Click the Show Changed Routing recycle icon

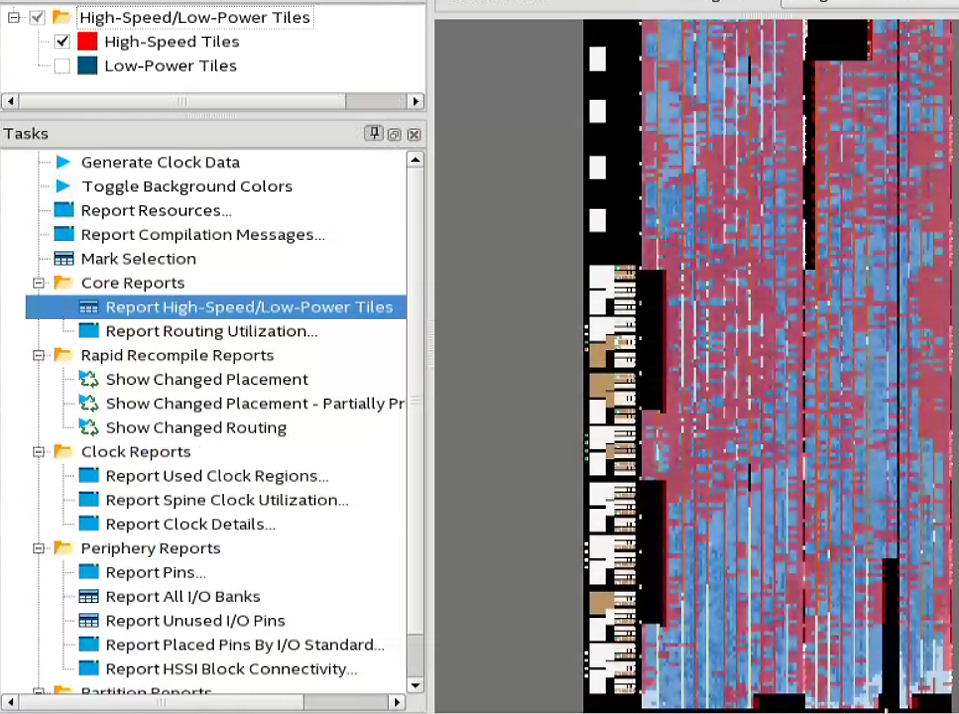click(89, 427)
